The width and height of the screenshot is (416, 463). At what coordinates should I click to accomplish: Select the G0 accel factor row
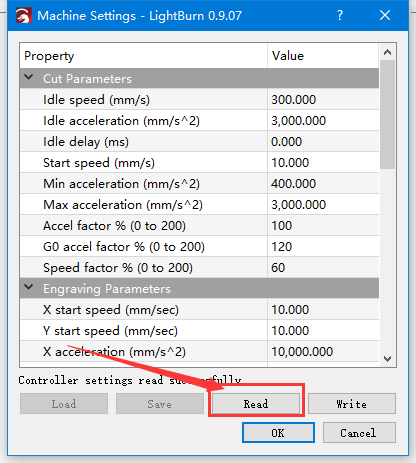point(199,246)
